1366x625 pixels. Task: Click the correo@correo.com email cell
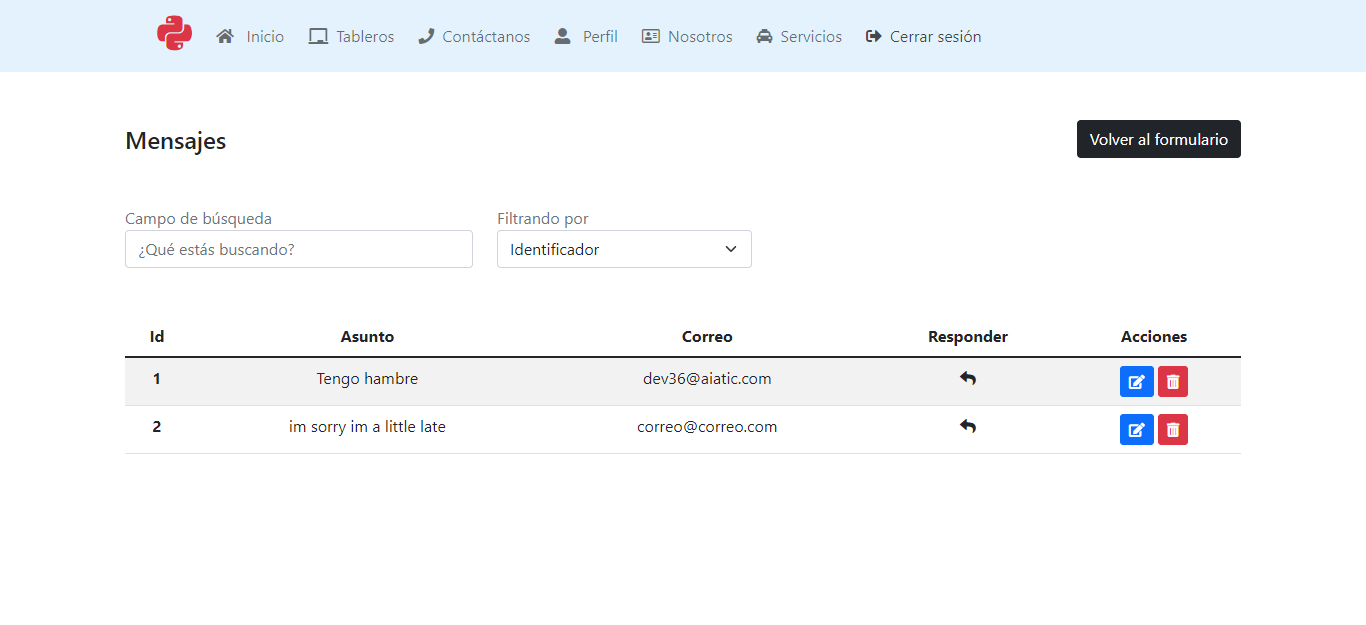(x=707, y=427)
